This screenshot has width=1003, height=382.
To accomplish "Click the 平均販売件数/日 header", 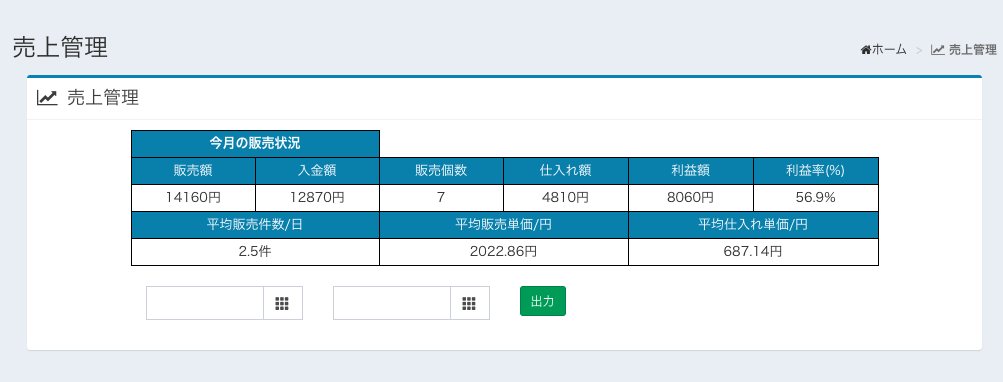I will pyautogui.click(x=255, y=225).
